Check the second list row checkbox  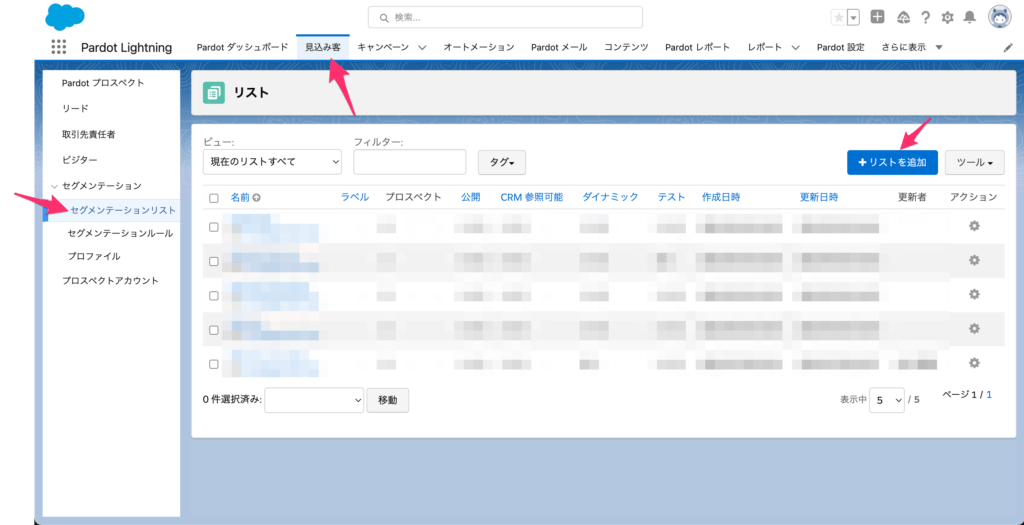pos(214,261)
